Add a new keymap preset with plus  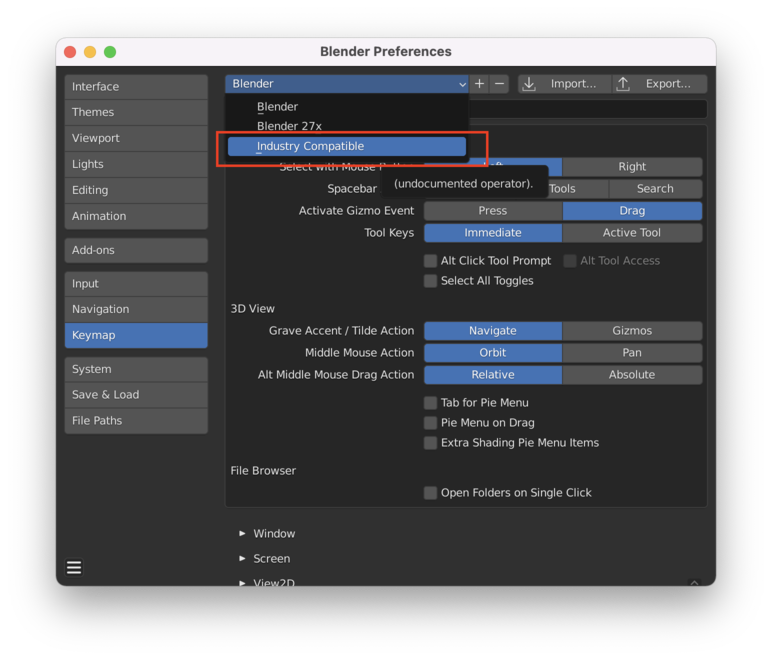(x=479, y=84)
